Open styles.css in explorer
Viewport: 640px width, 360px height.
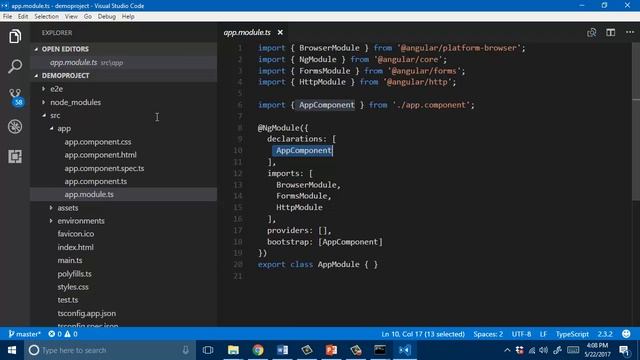(73, 287)
